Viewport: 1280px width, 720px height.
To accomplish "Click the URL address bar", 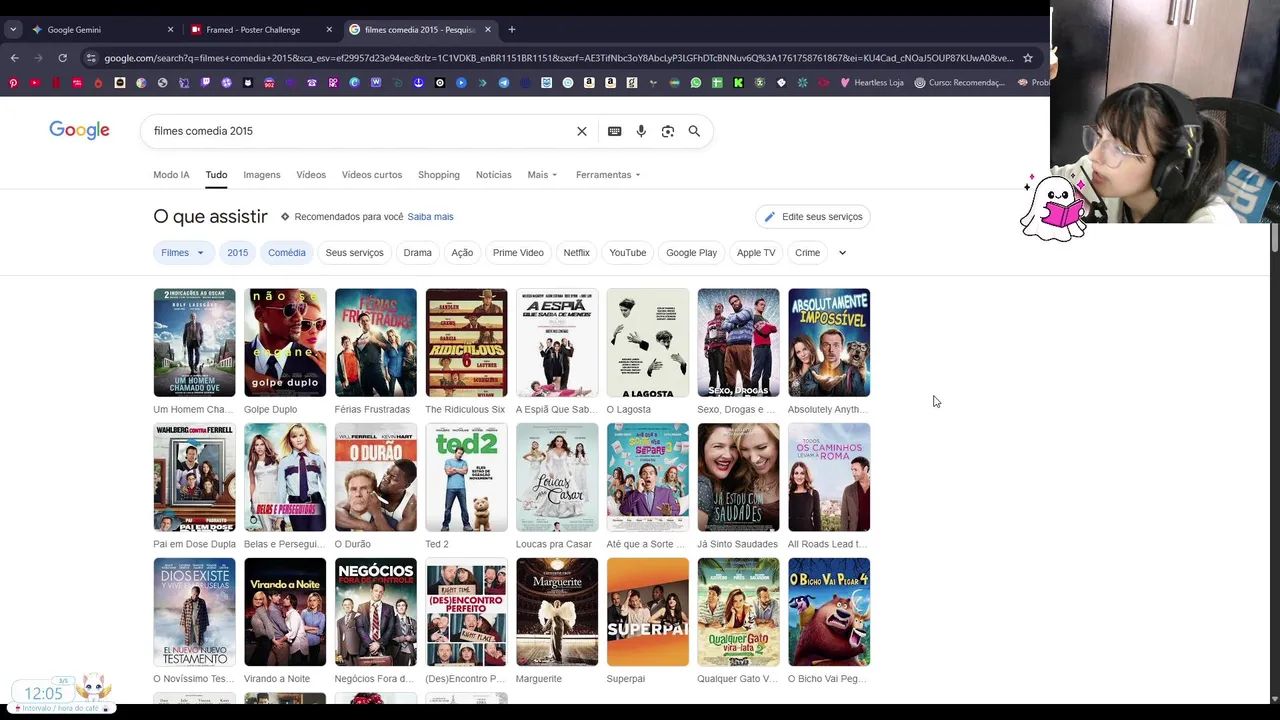I will (x=558, y=58).
